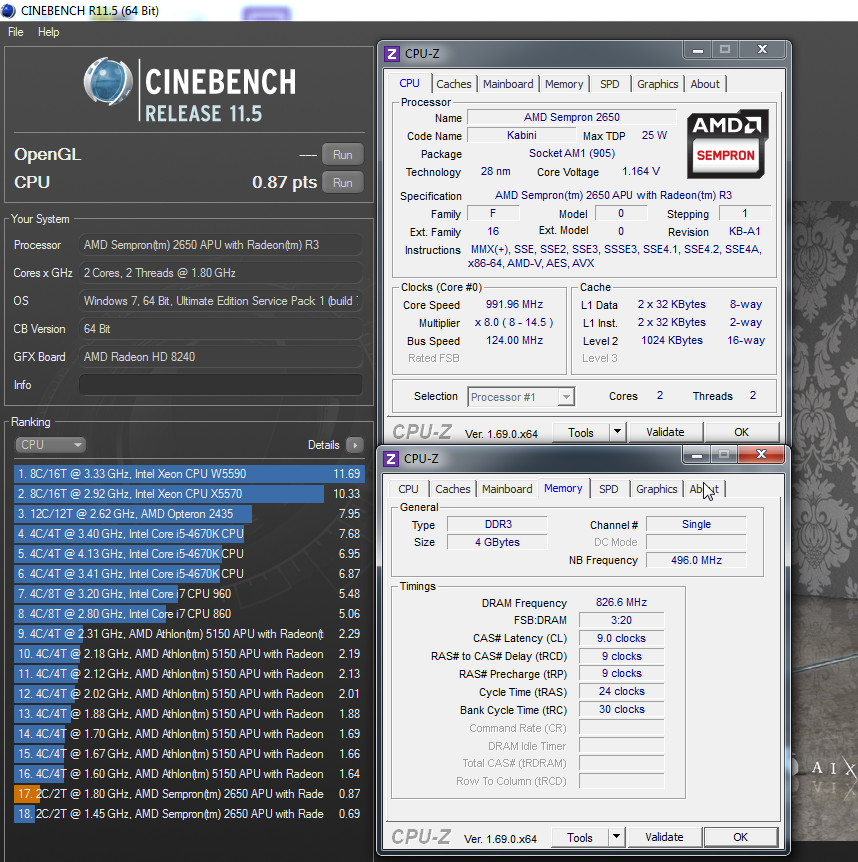The height and width of the screenshot is (862, 858).
Task: Click the DRAM Frequency value 826.6 MHz
Action: tap(621, 603)
